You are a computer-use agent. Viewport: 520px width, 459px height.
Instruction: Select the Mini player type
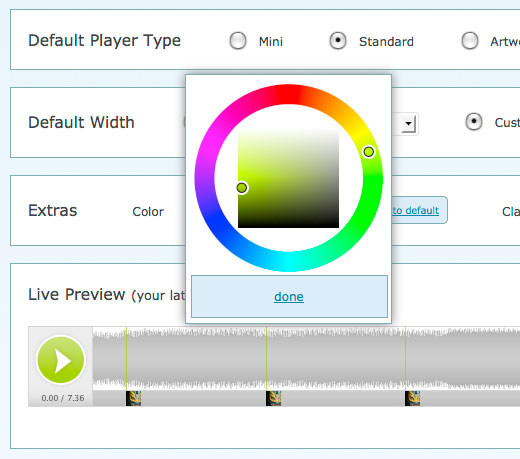pyautogui.click(x=238, y=41)
